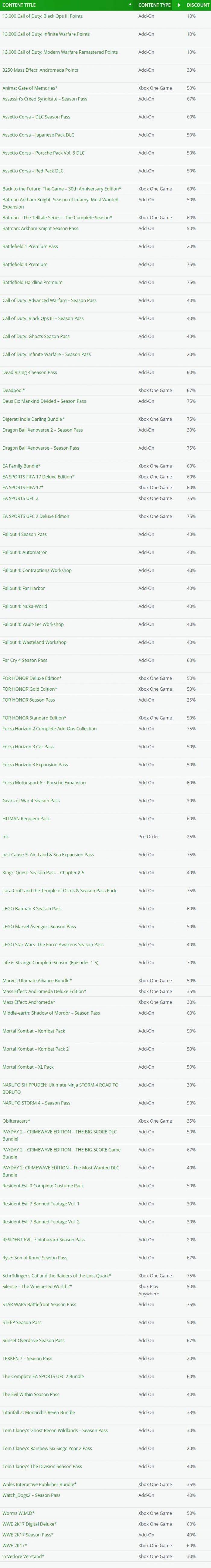The width and height of the screenshot is (211, 1568).
Task: Open Fallout 4: Far Harbor add-on
Action: pyautogui.click(x=24, y=588)
